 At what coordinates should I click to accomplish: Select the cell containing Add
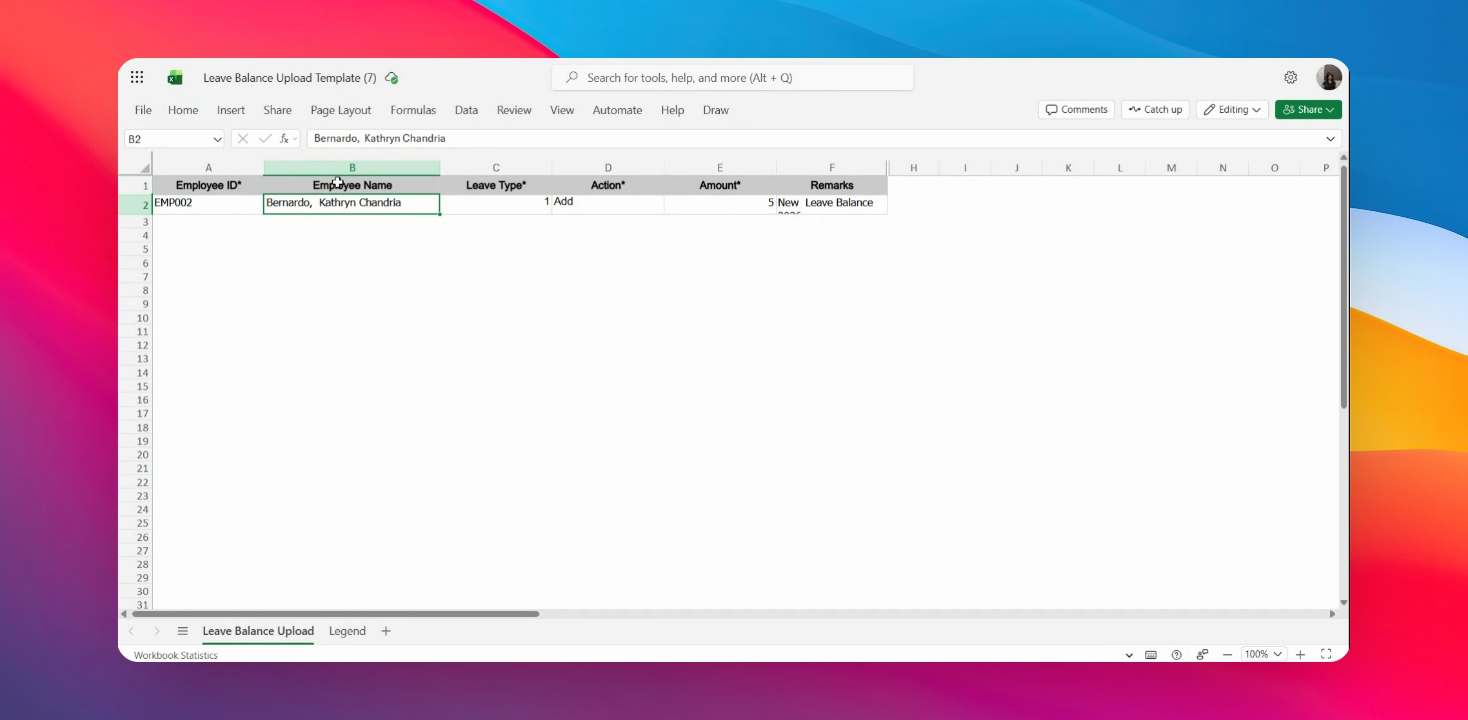pos(608,204)
